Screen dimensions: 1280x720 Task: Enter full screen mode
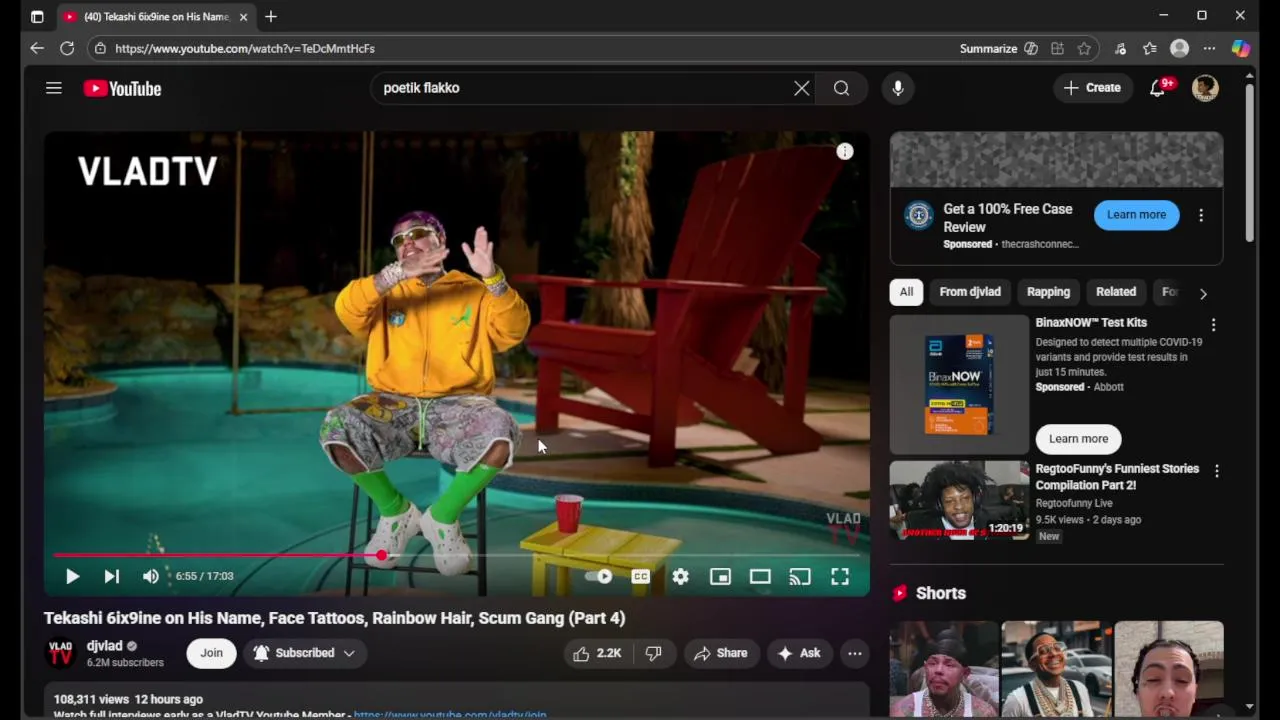(x=840, y=576)
